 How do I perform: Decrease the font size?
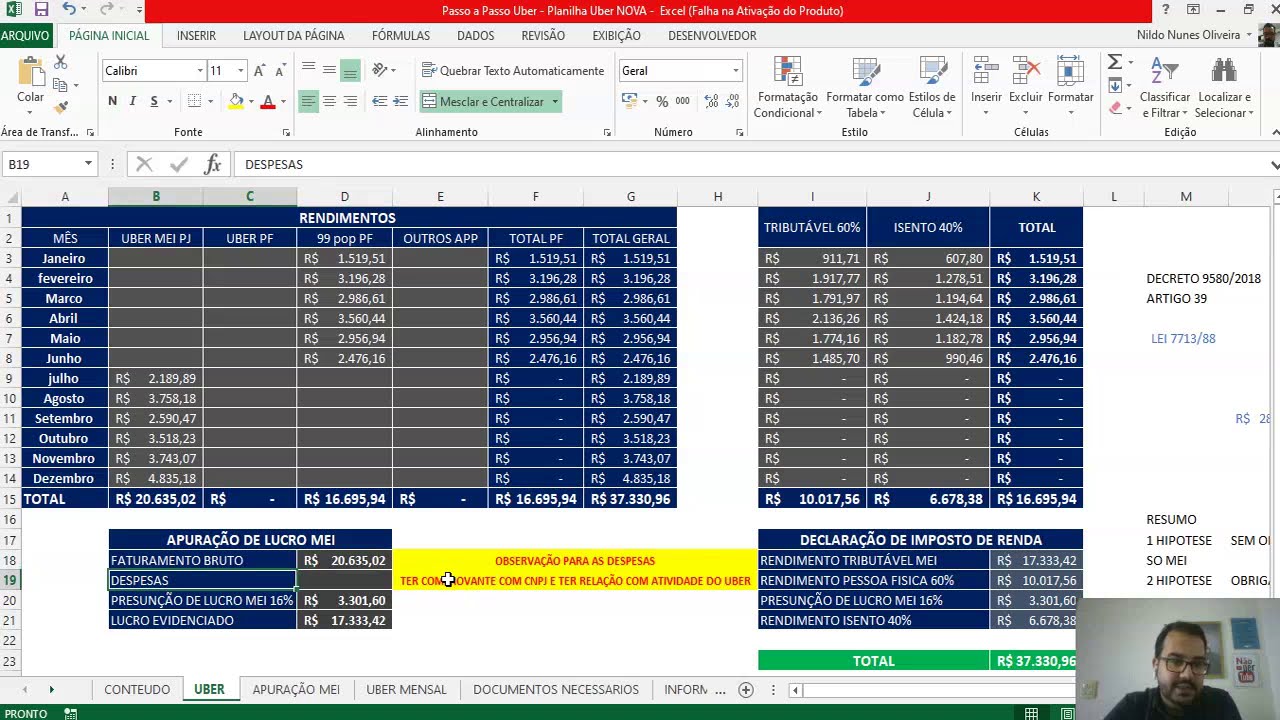(x=280, y=71)
